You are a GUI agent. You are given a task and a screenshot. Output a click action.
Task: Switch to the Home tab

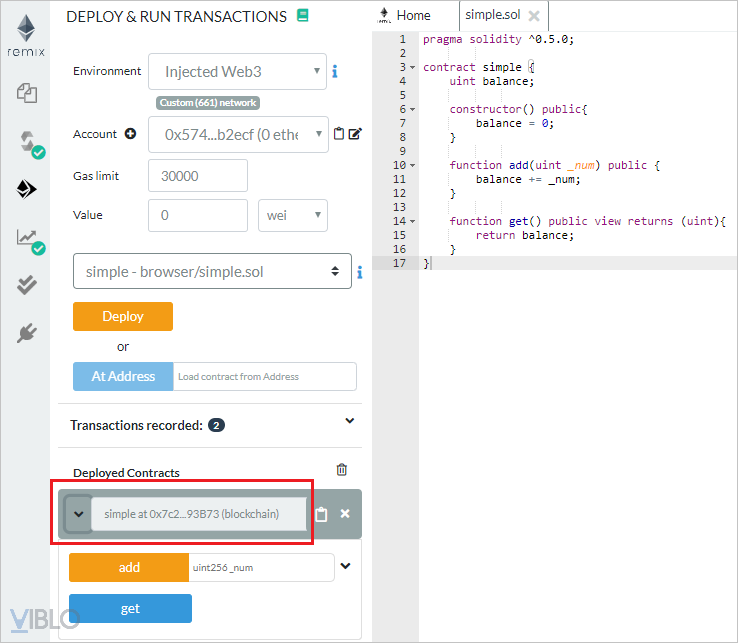point(404,16)
